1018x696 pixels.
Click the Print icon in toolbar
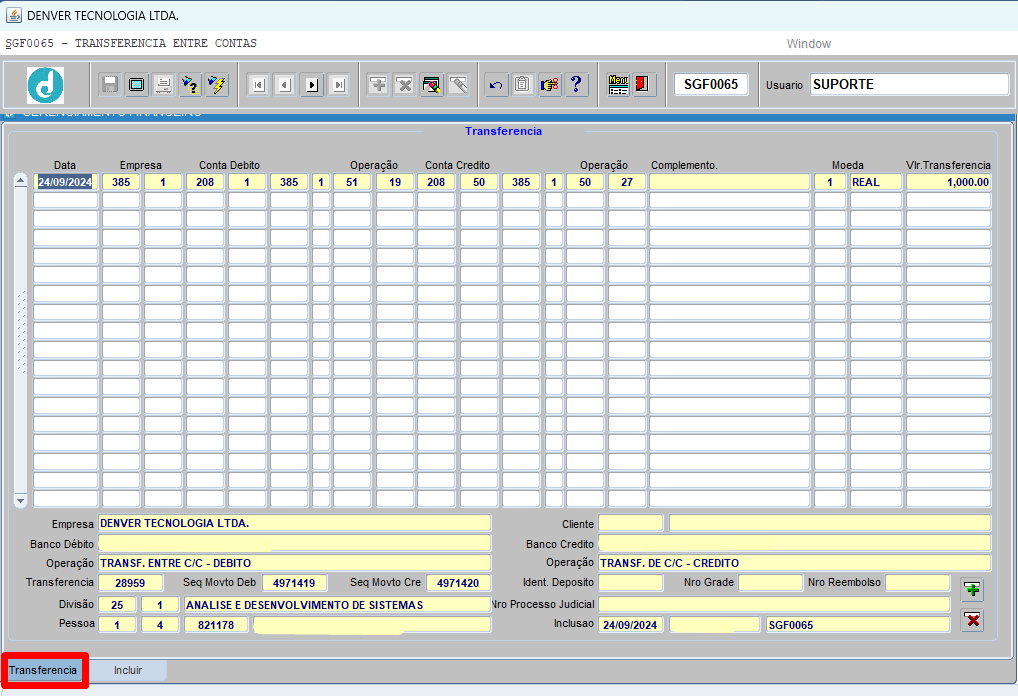(x=163, y=84)
